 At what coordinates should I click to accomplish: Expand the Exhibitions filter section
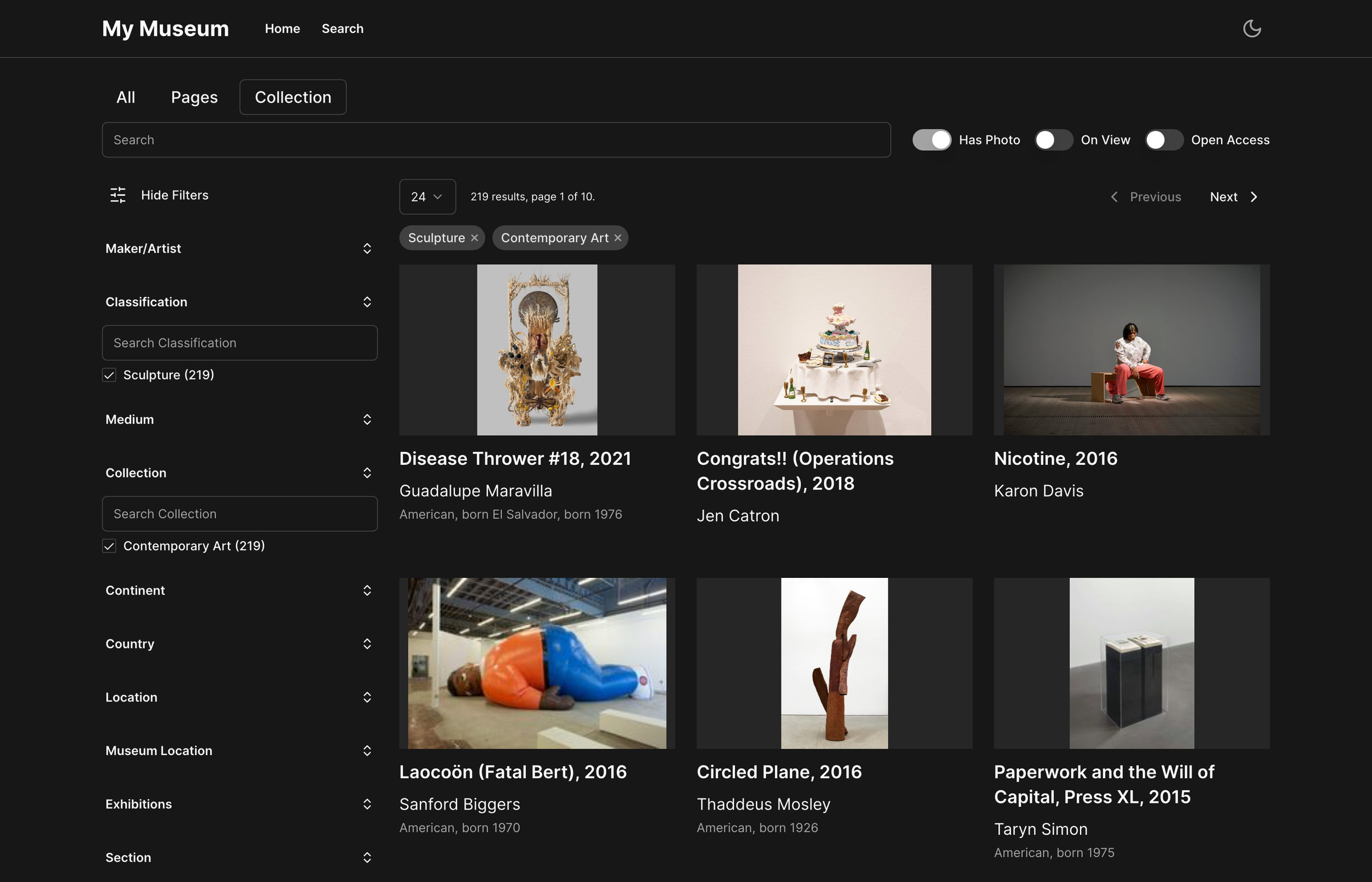(367, 804)
